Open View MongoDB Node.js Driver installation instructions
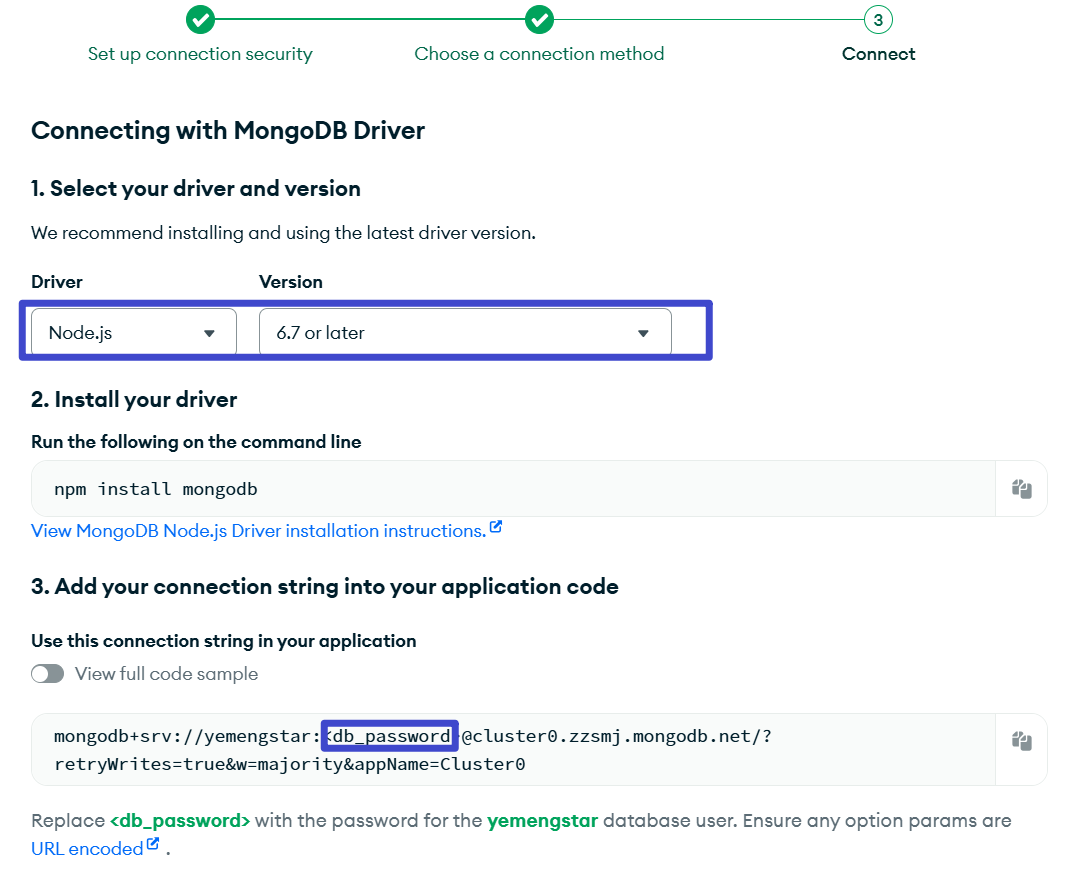This screenshot has width=1072, height=869. pyautogui.click(x=258, y=531)
